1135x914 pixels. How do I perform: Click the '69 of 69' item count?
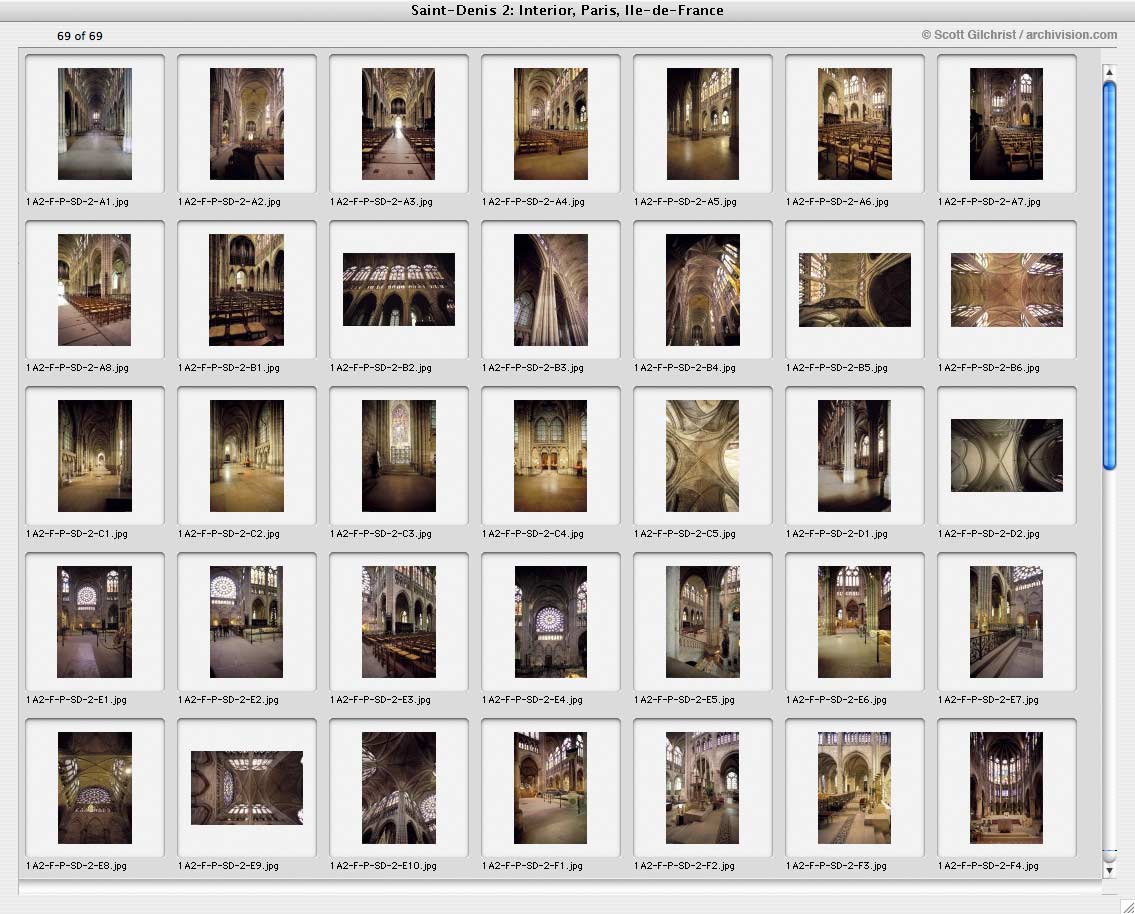pos(80,35)
